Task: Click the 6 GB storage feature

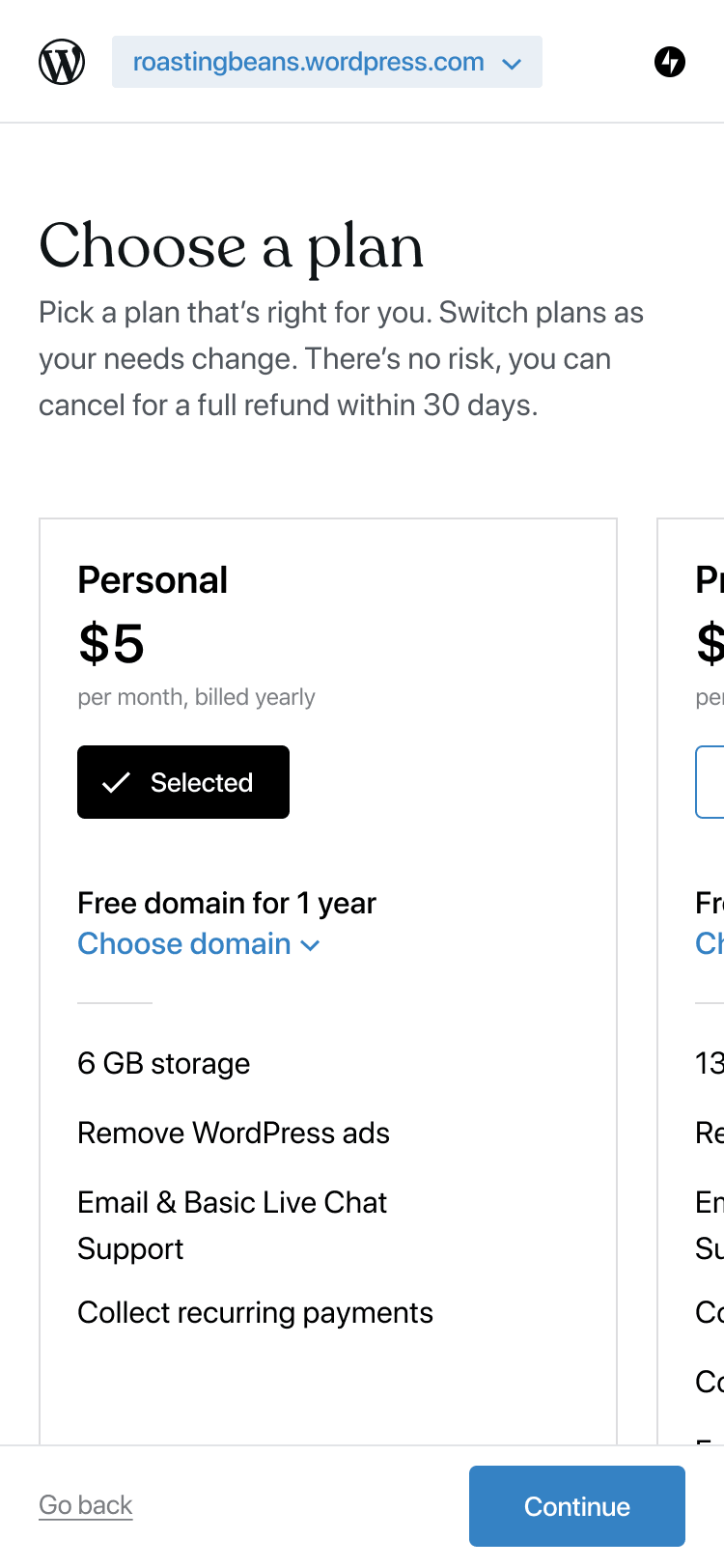Action: [163, 1063]
